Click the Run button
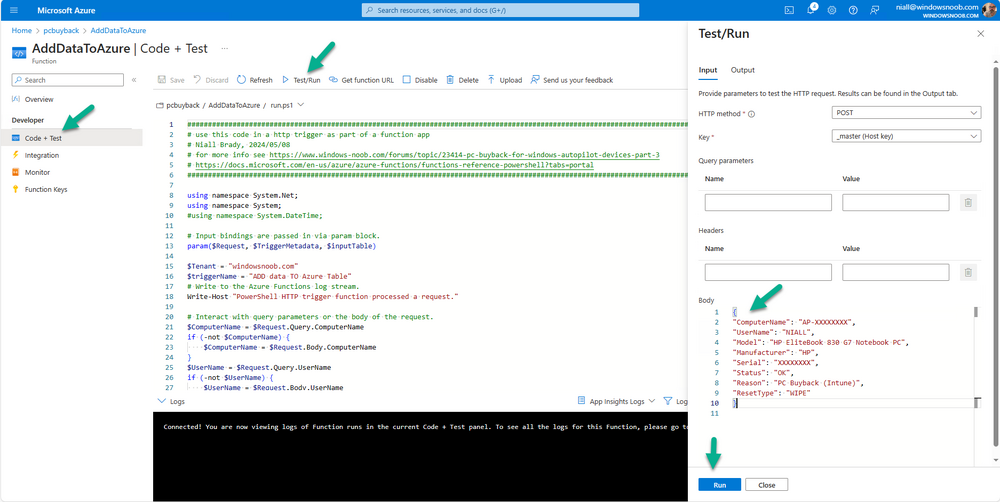This screenshot has width=1000, height=502. [x=719, y=485]
